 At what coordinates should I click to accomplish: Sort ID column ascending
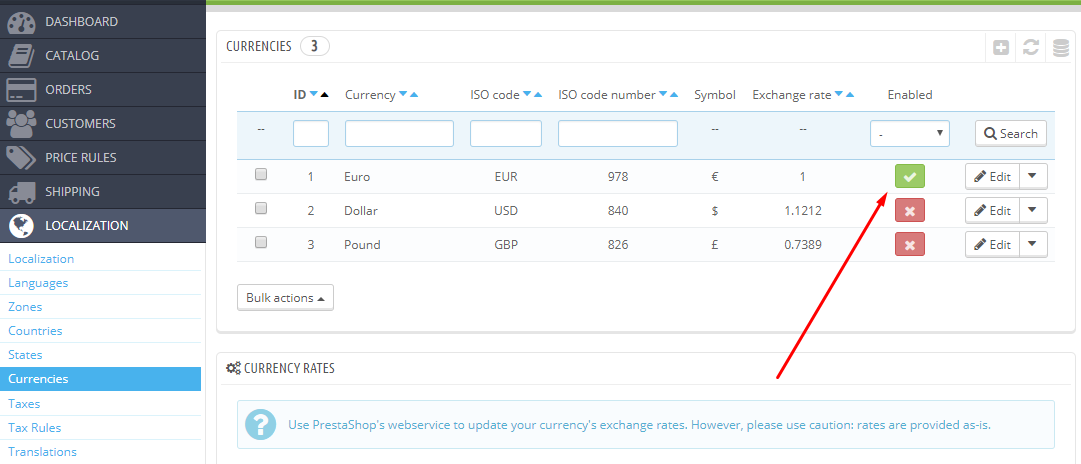pyautogui.click(x=325, y=94)
